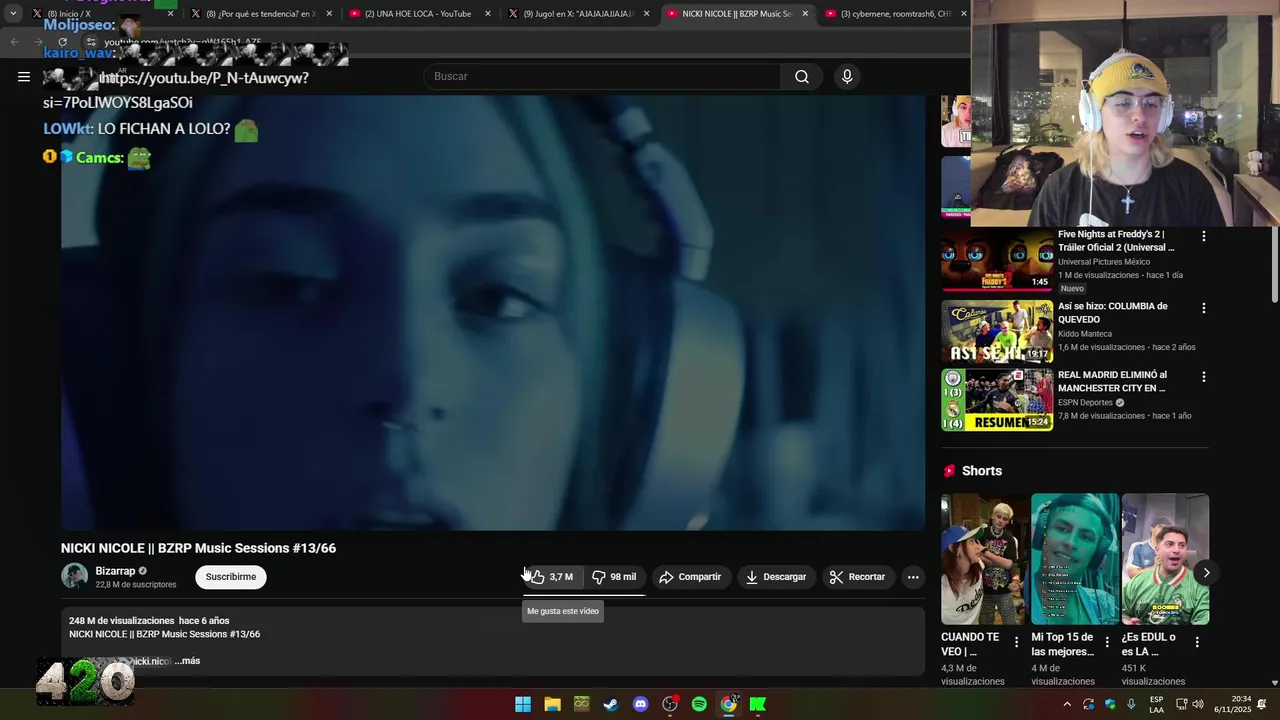Open Chrome tab search dropdown arrow
The height and width of the screenshot is (720, 1280).
coord(13,13)
